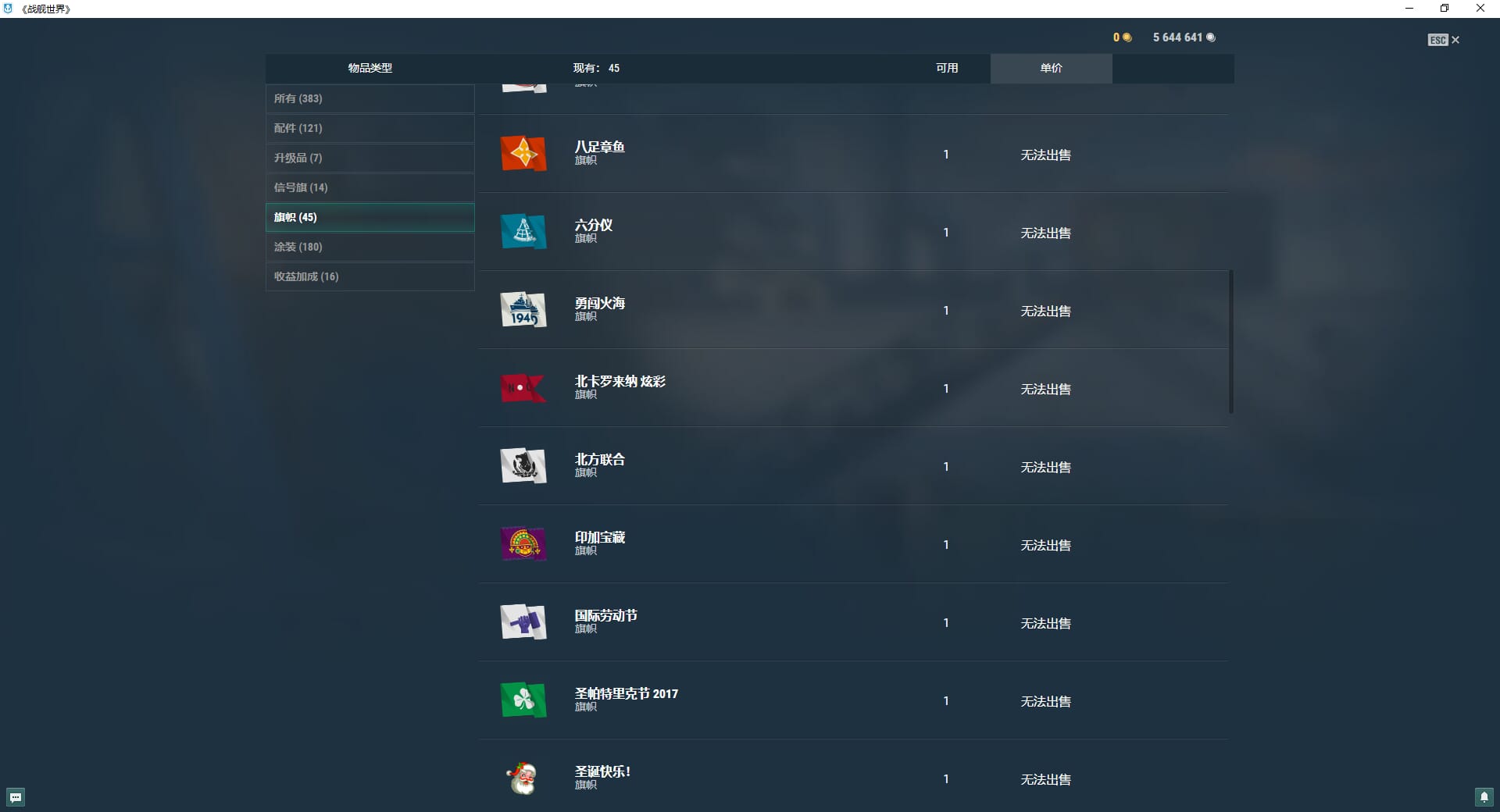Select the 信号旗 (14) category
Viewport: 1500px width, 812px height.
(370, 187)
